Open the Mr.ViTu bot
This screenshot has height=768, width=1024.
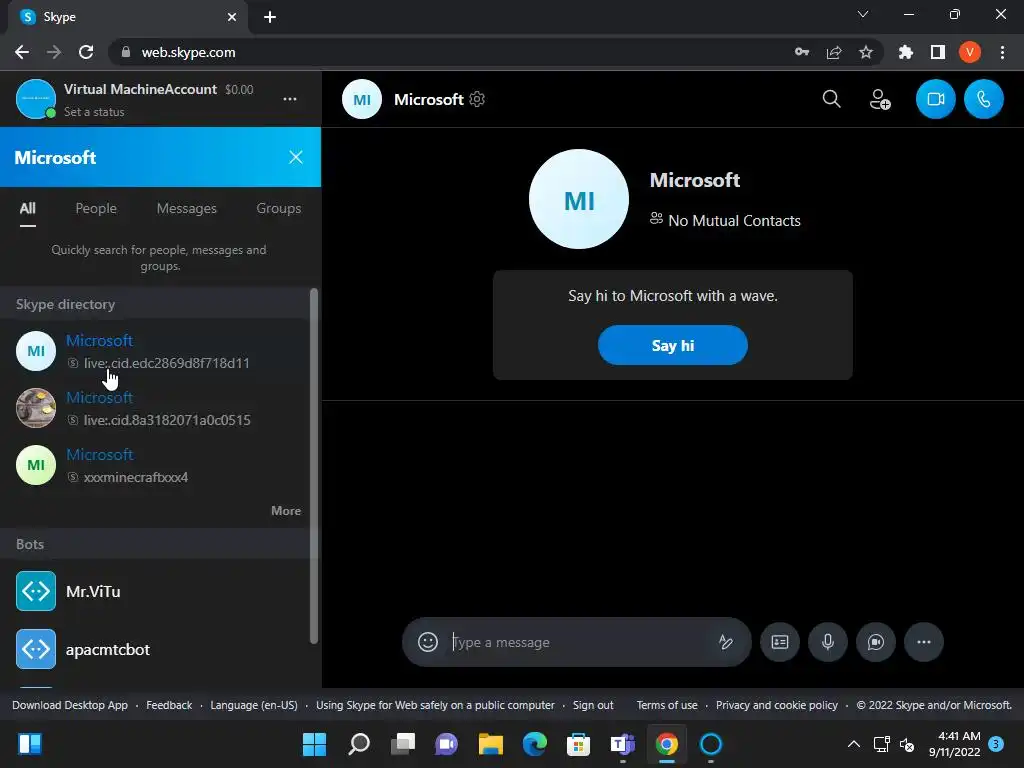pos(155,592)
